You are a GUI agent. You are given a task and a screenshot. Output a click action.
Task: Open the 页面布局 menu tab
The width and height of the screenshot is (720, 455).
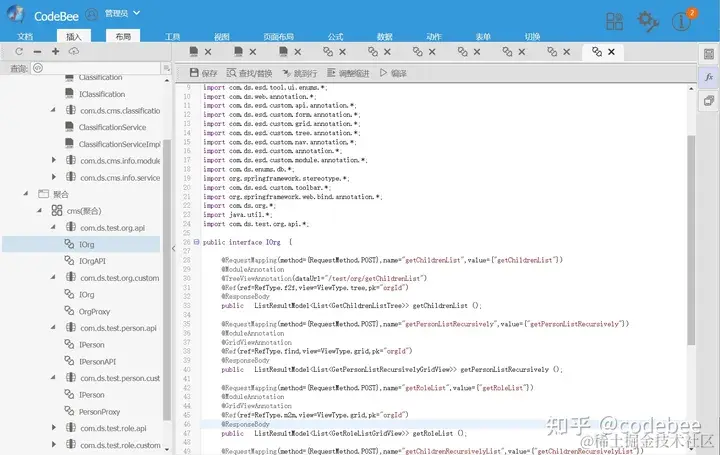(279, 36)
